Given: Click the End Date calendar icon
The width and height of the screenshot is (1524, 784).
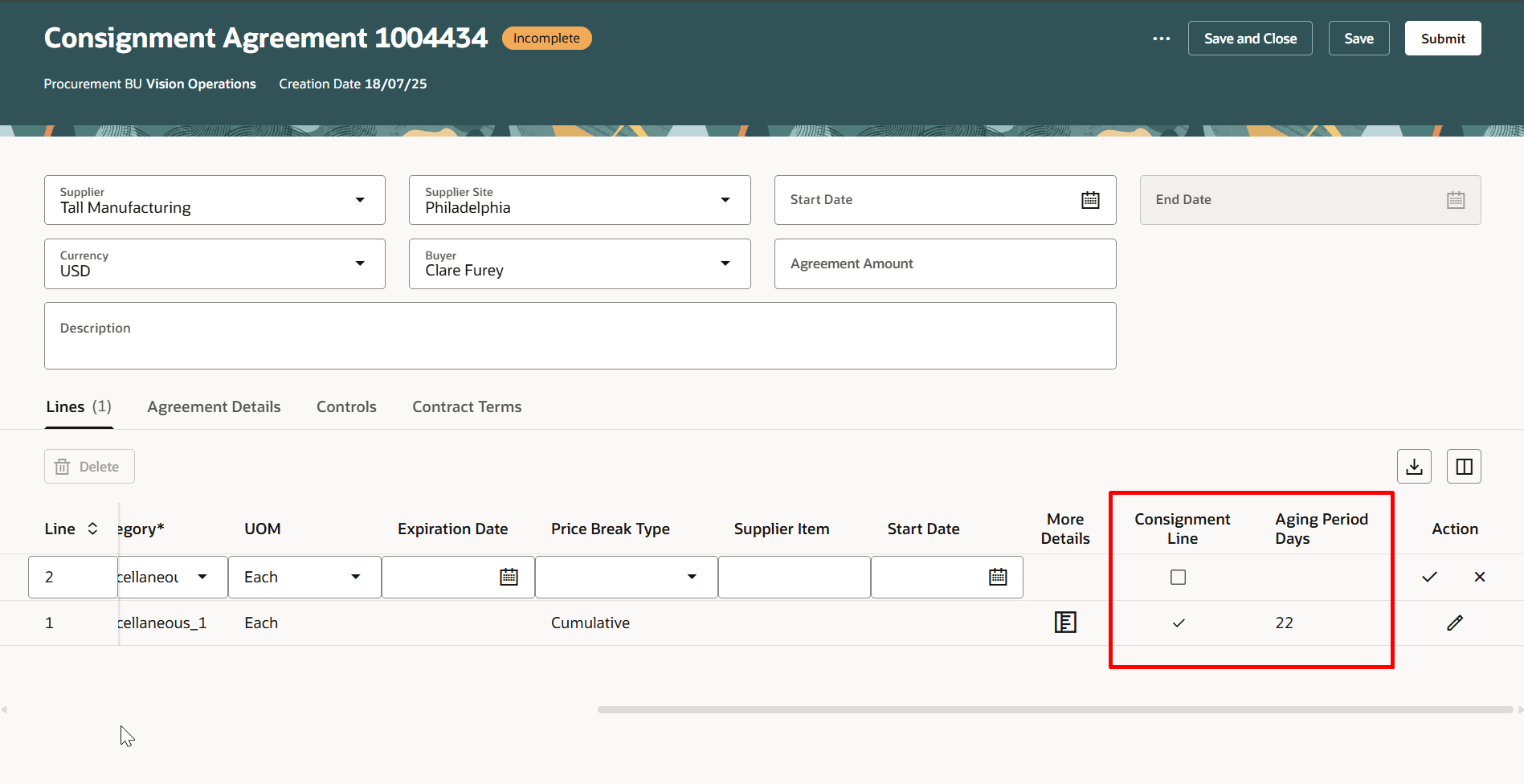Looking at the screenshot, I should pyautogui.click(x=1456, y=200).
